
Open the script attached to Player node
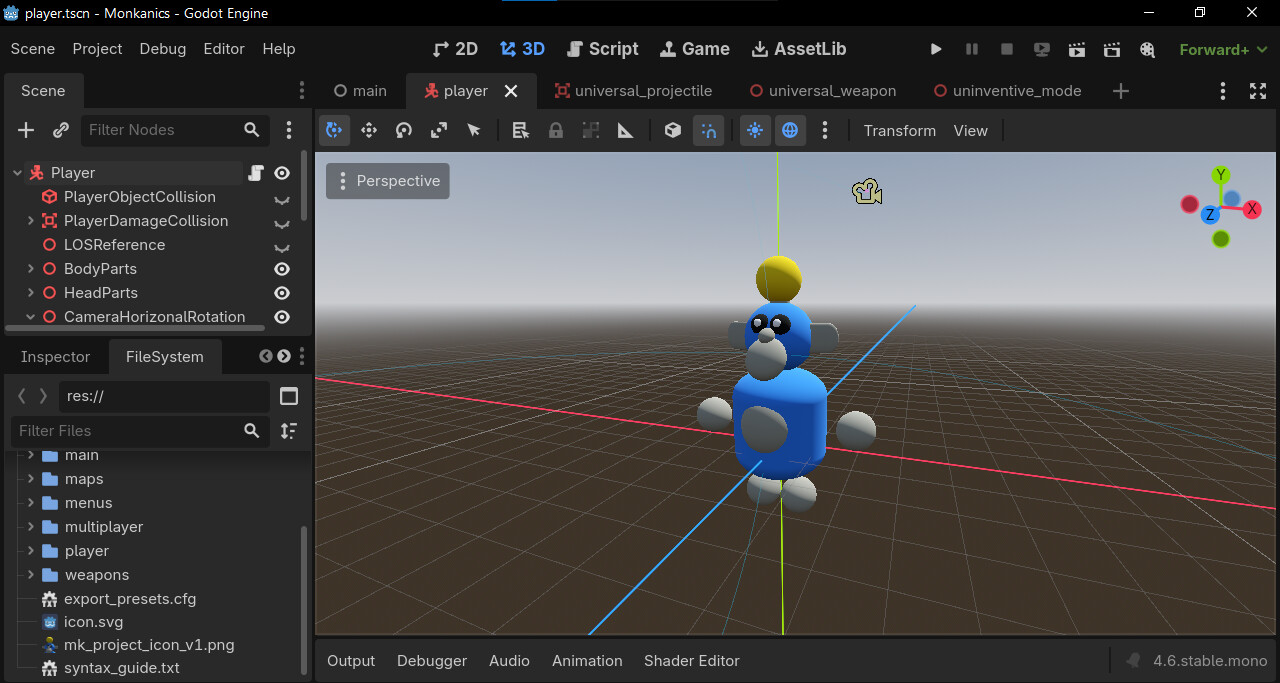point(256,173)
